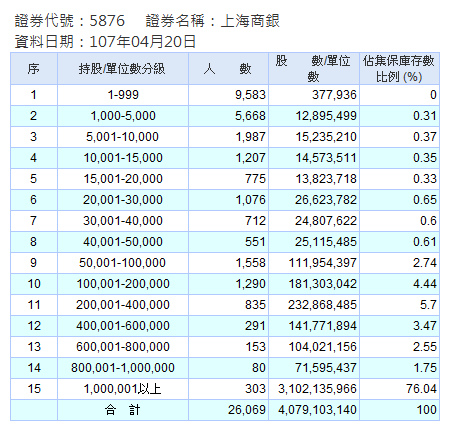Viewport: 449px width, 430px height.
Task: Select the 15,001-20,000 range cell
Action: pyautogui.click(x=123, y=179)
